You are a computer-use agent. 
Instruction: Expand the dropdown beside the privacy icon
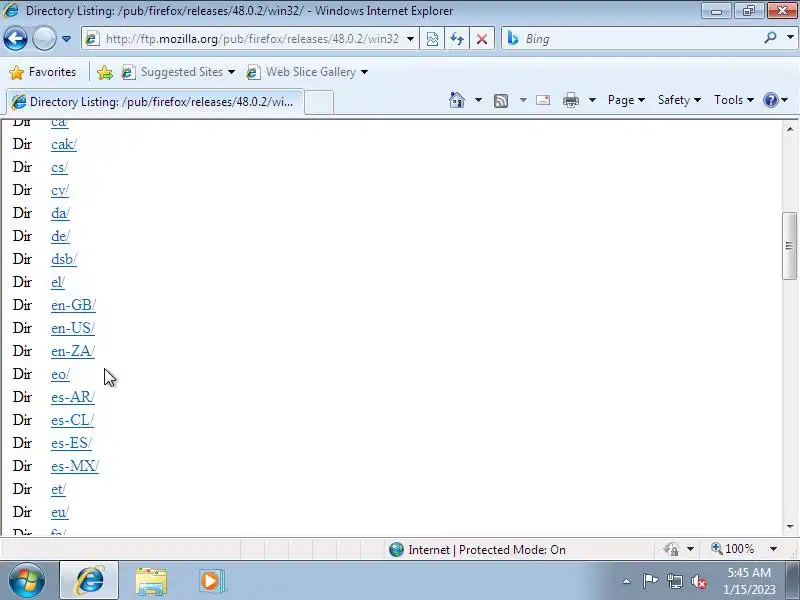(x=690, y=549)
